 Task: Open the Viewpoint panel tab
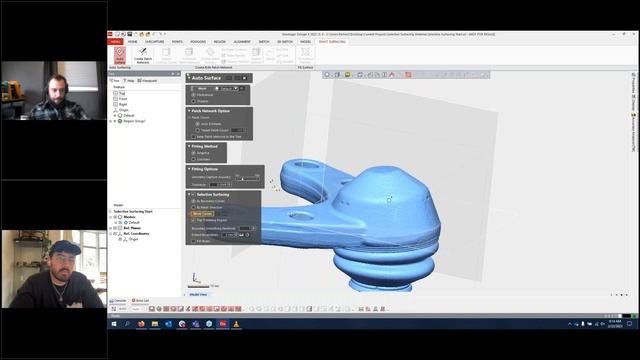pyautogui.click(x=147, y=81)
